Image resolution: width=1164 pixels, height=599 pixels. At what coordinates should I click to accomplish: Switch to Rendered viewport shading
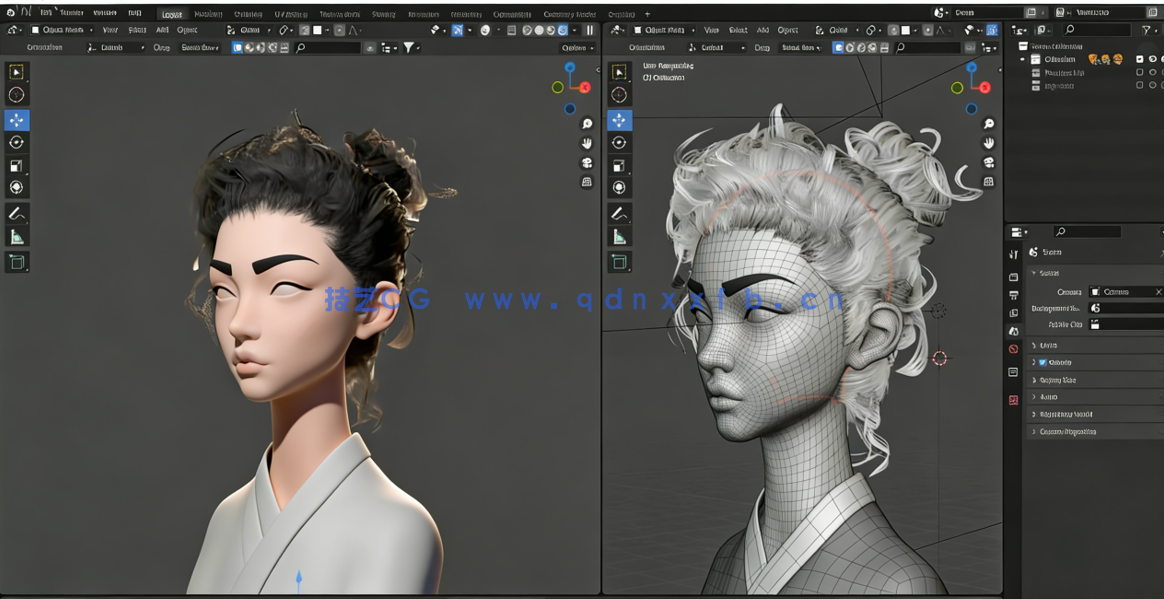click(563, 30)
